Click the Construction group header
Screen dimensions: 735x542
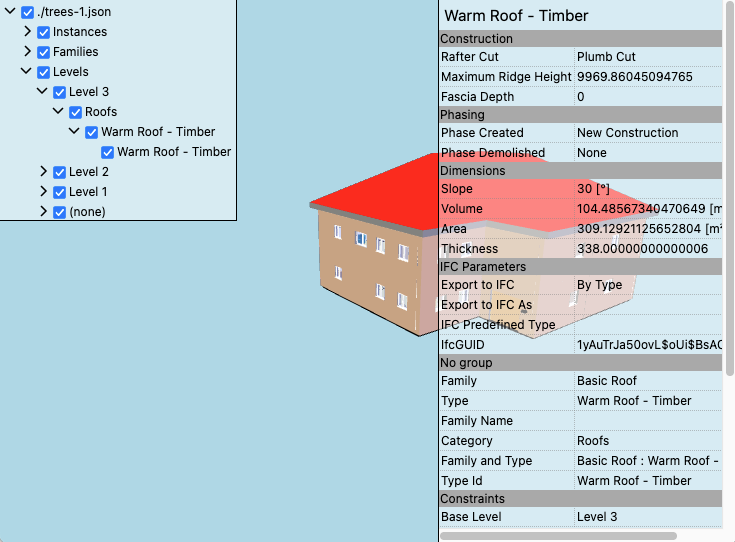(x=581, y=38)
